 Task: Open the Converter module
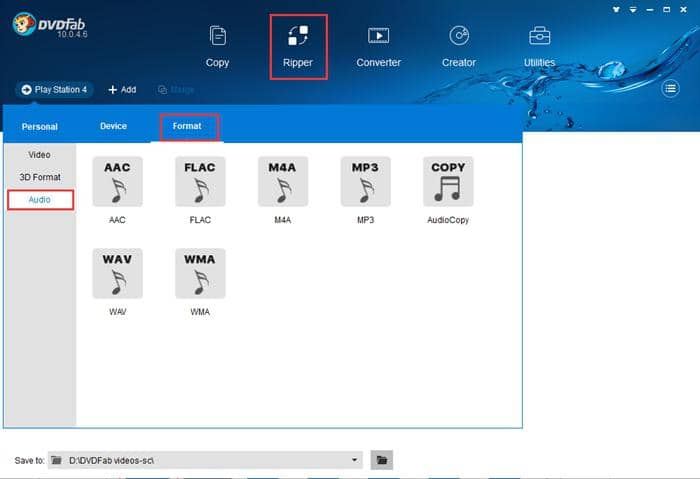379,46
